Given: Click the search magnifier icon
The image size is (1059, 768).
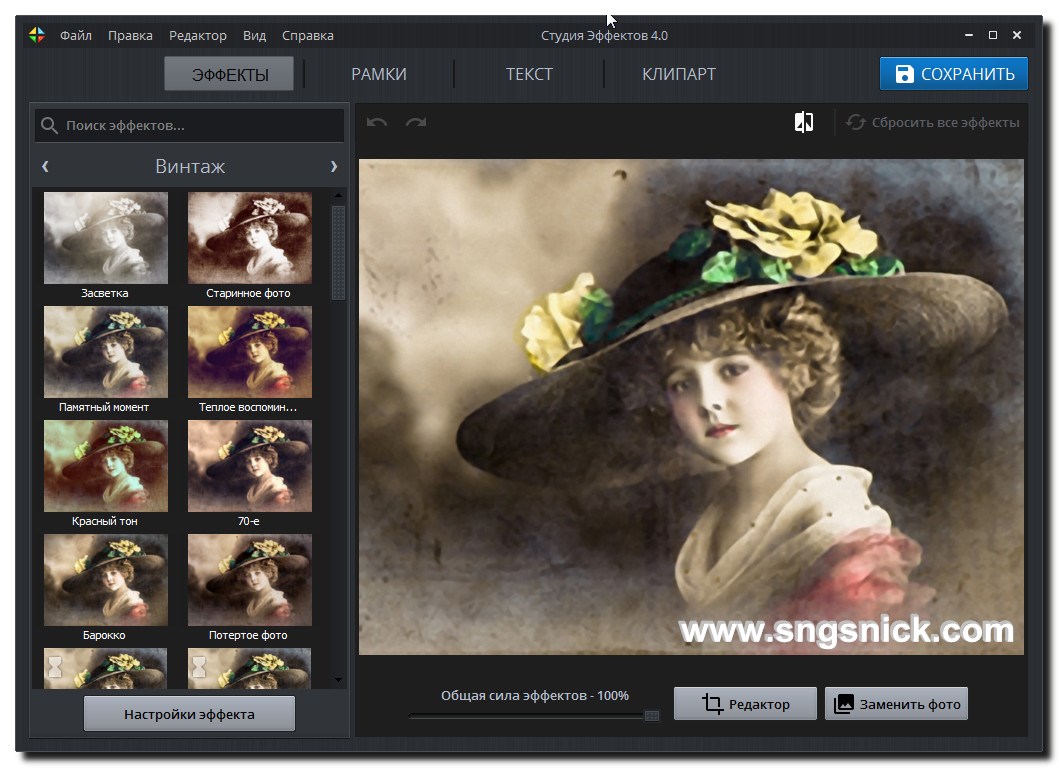Looking at the screenshot, I should [x=49, y=126].
